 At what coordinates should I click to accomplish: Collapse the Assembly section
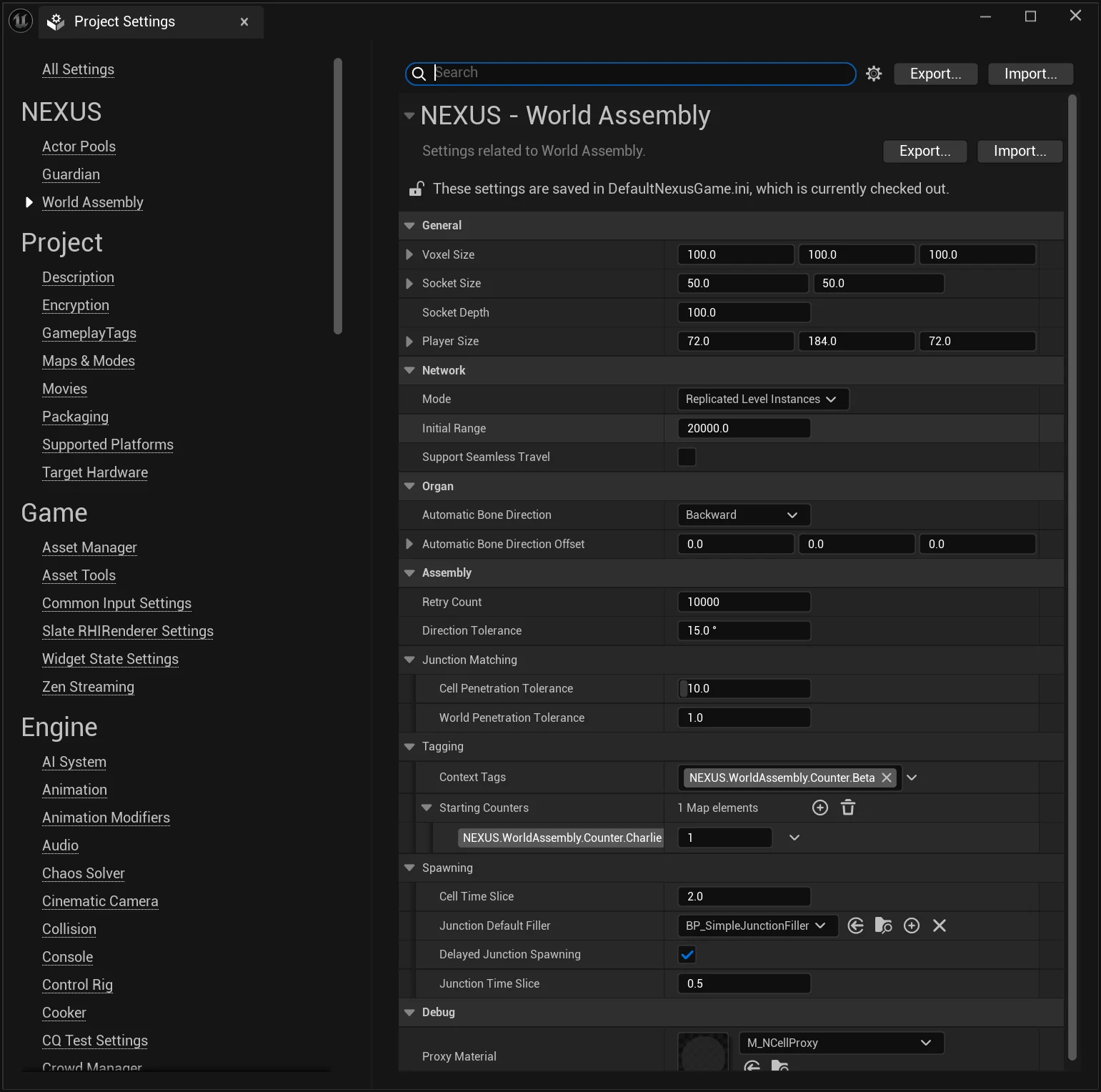pos(409,573)
